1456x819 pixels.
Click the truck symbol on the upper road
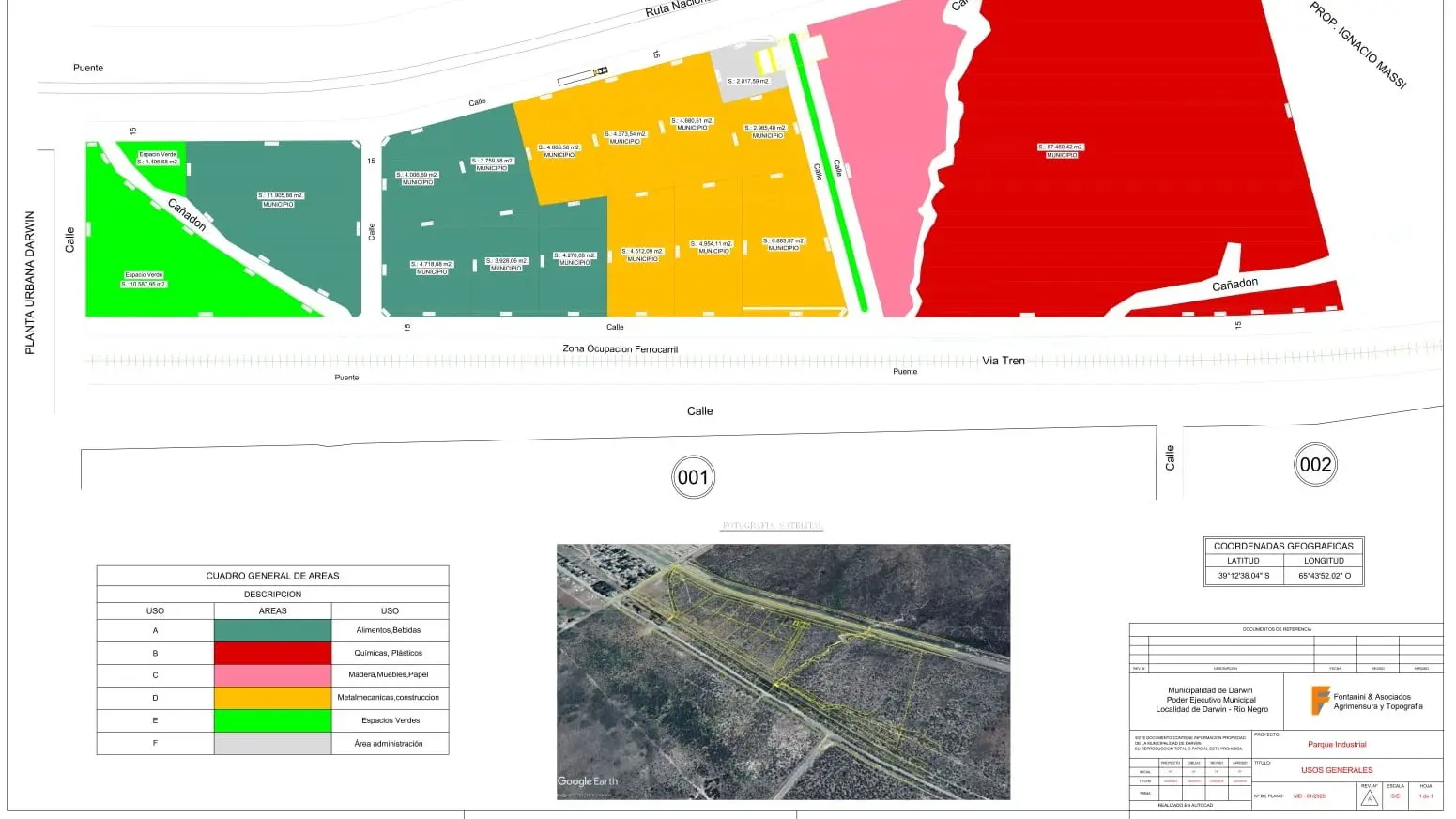coord(582,77)
